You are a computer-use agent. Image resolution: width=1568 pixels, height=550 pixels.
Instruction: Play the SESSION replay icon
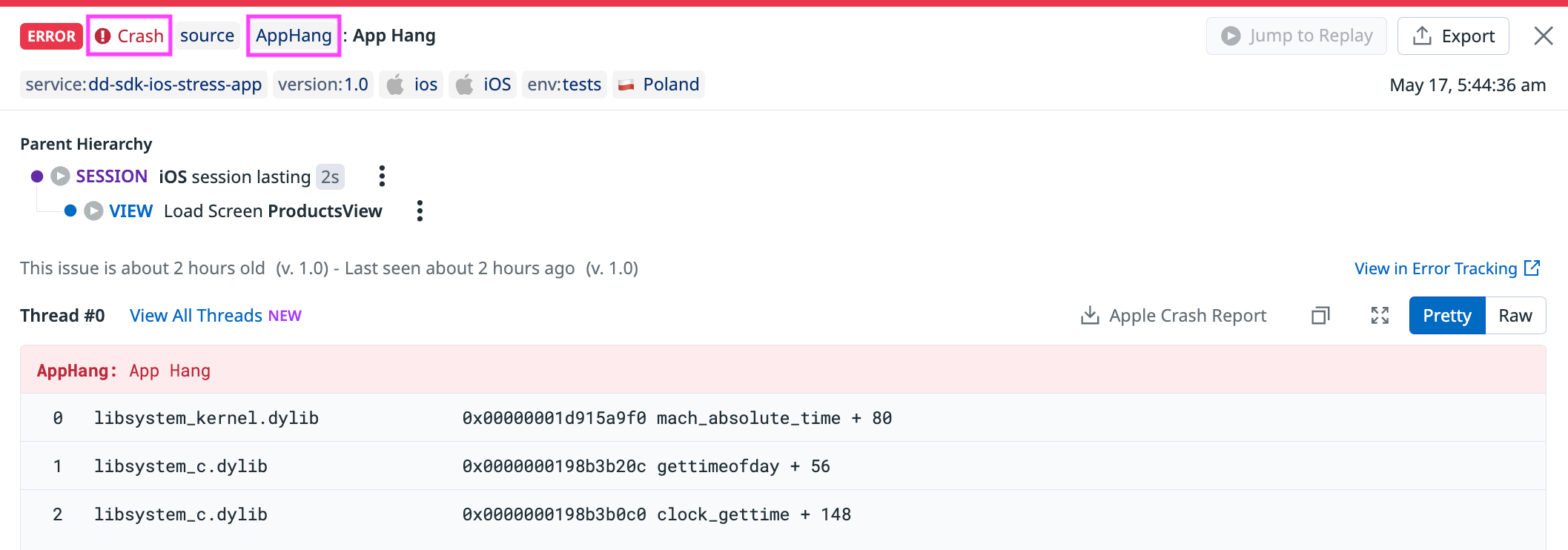point(60,176)
